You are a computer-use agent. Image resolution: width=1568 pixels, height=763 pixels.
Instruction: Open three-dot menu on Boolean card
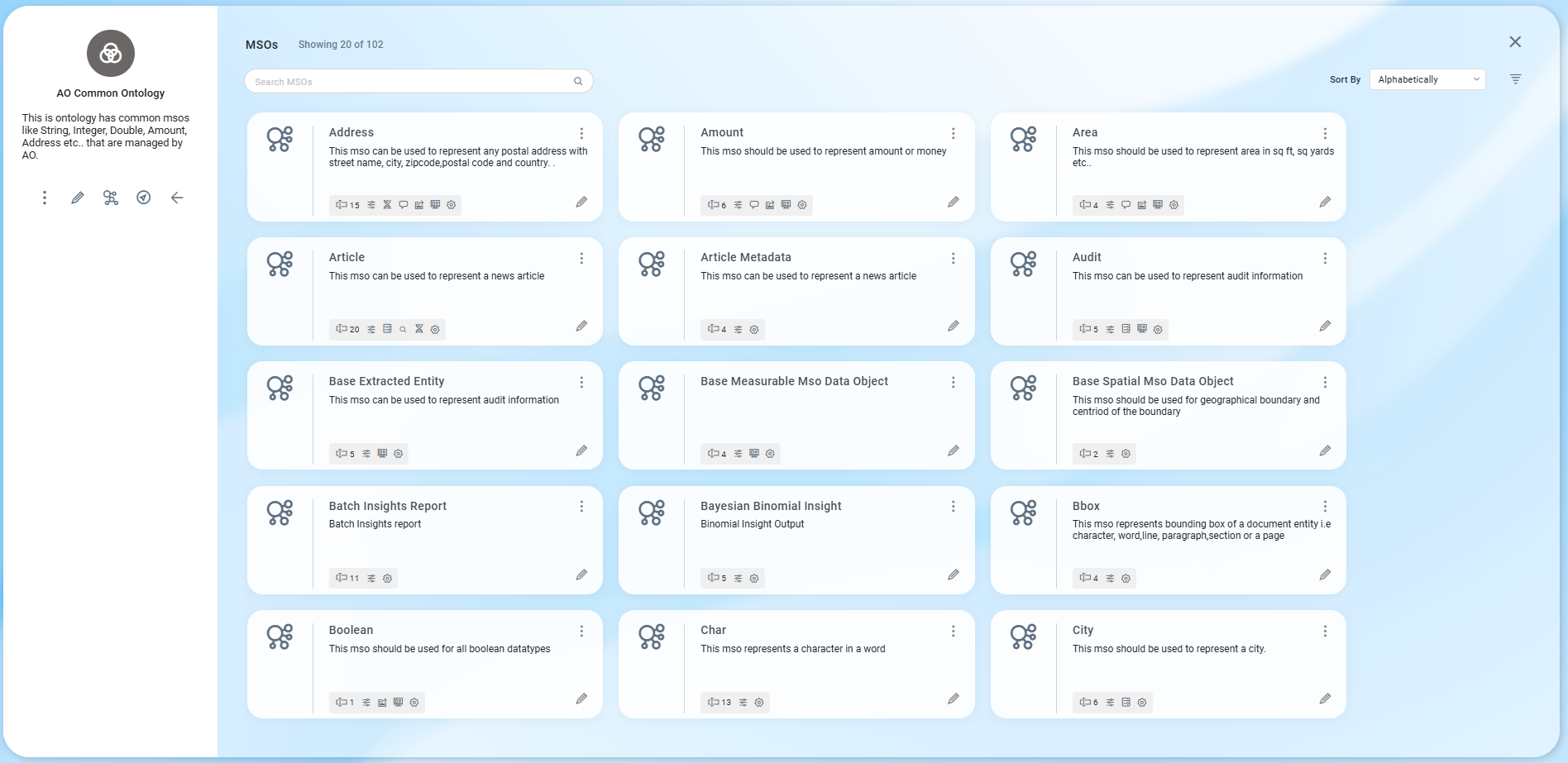[581, 631]
